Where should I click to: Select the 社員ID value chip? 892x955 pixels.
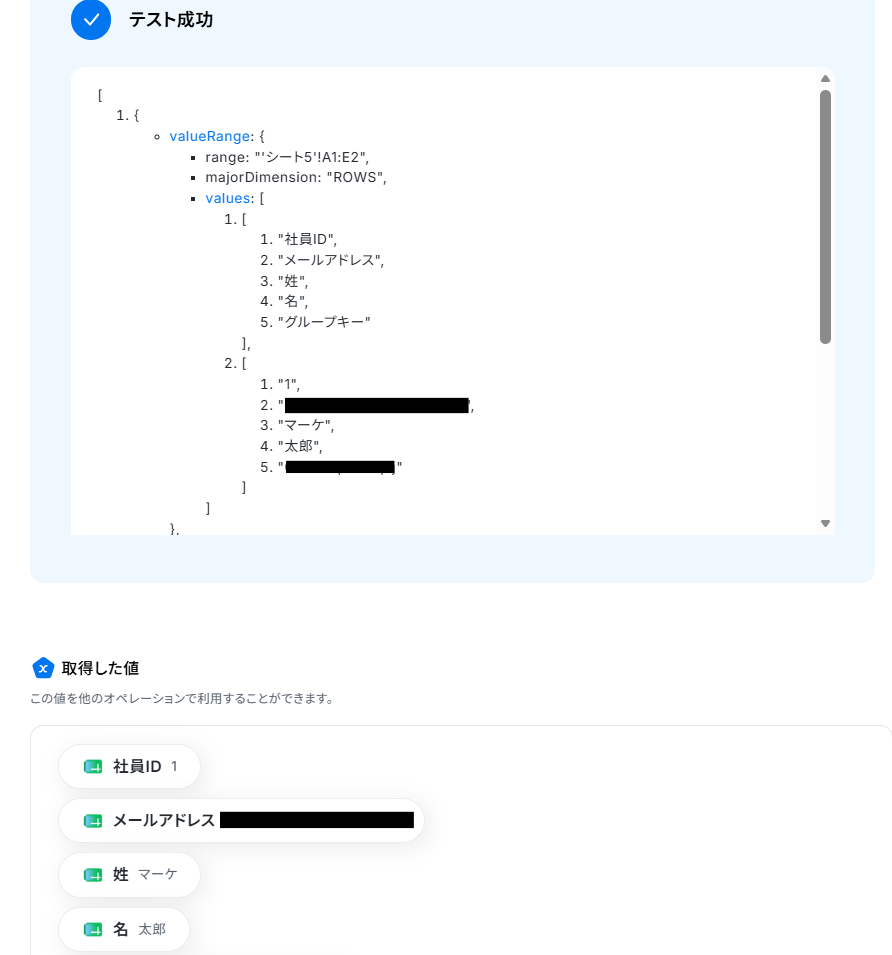pyautogui.click(x=129, y=766)
